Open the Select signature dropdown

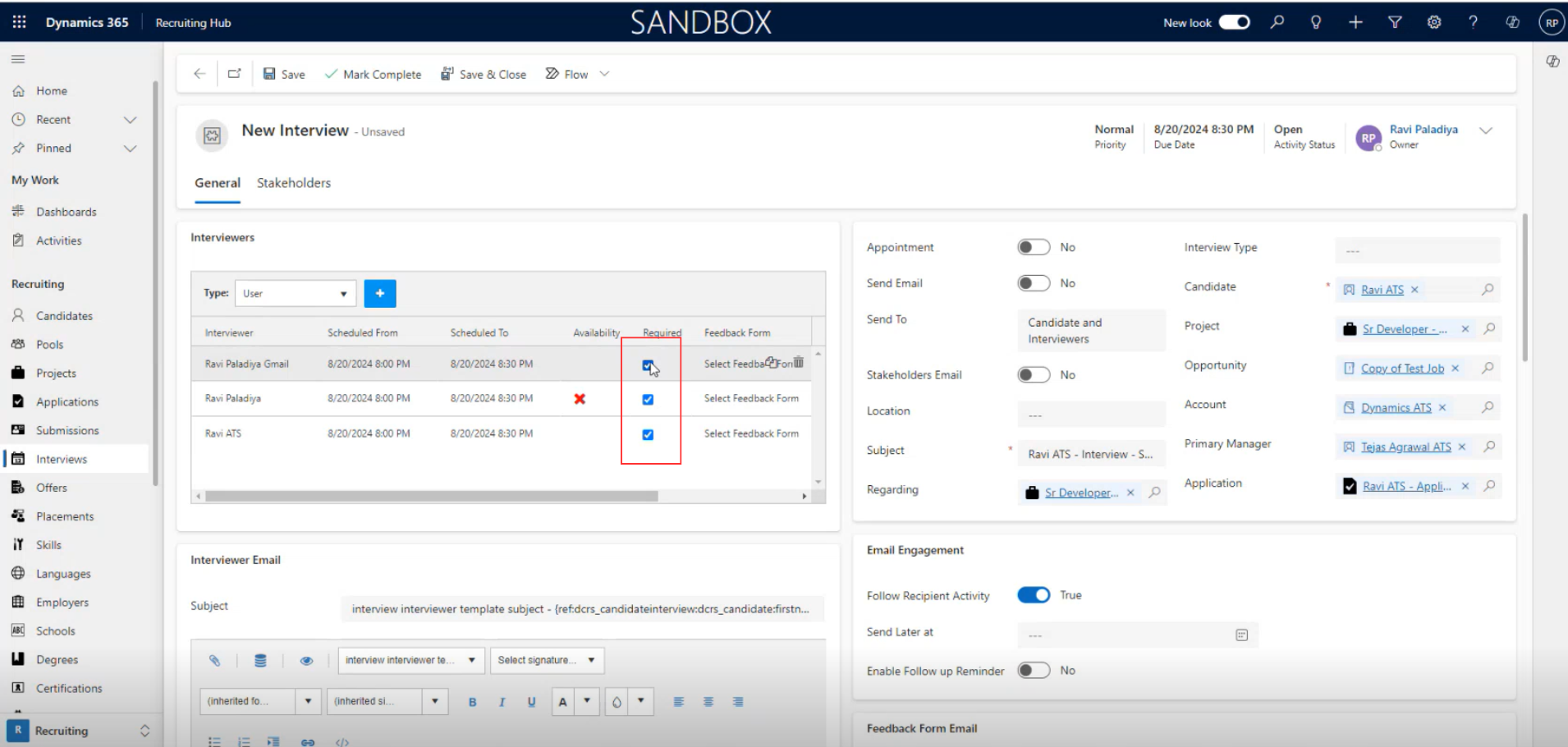(547, 660)
